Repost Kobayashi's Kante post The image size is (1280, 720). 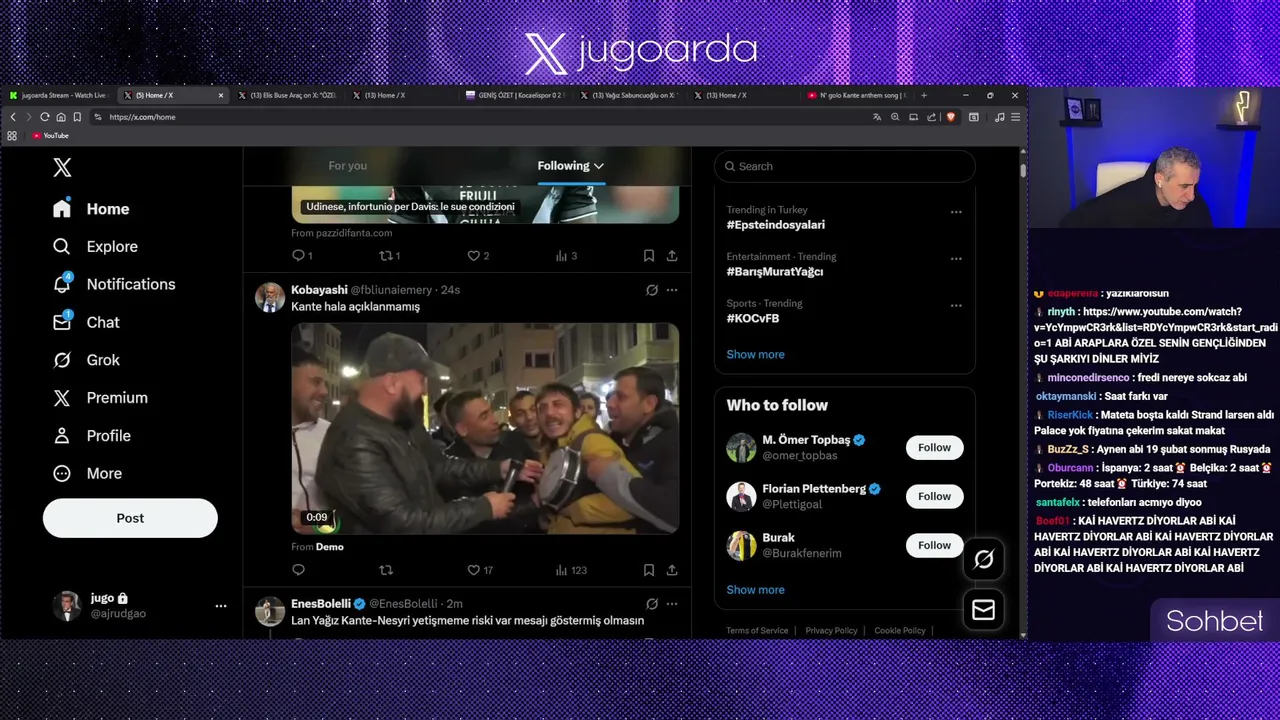(x=386, y=570)
